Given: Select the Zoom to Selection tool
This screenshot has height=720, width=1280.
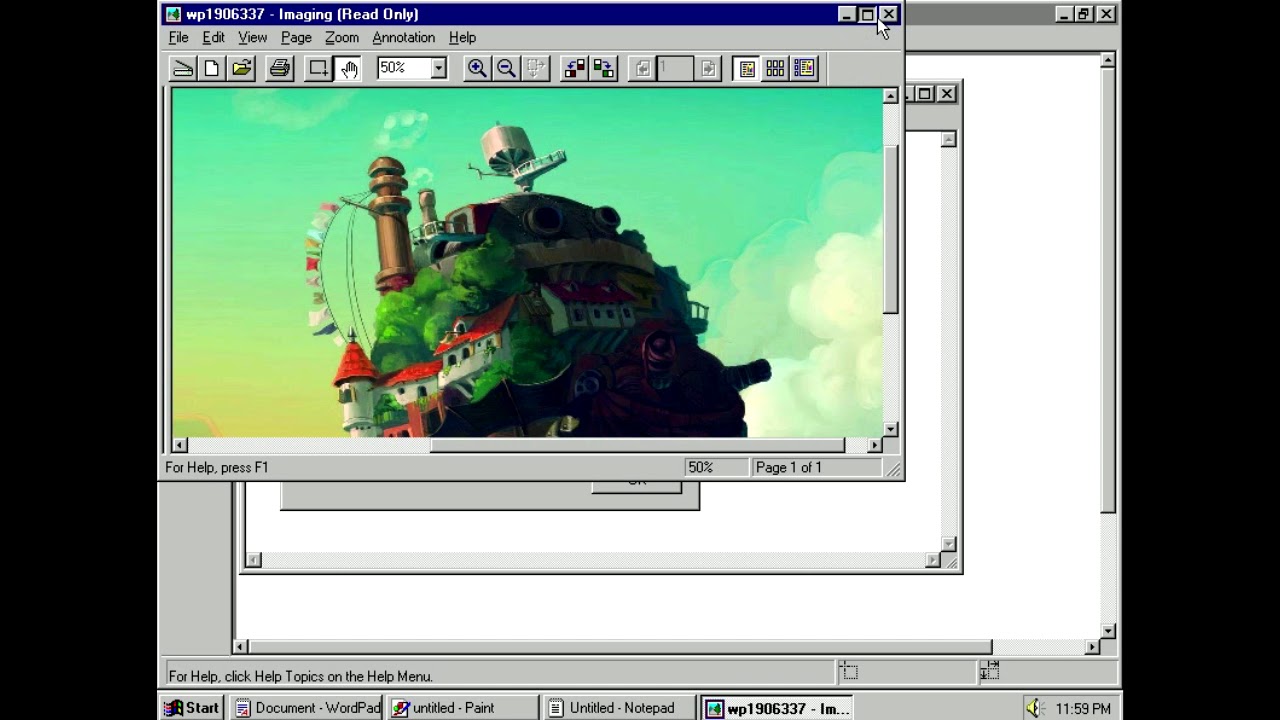Looking at the screenshot, I should [318, 68].
